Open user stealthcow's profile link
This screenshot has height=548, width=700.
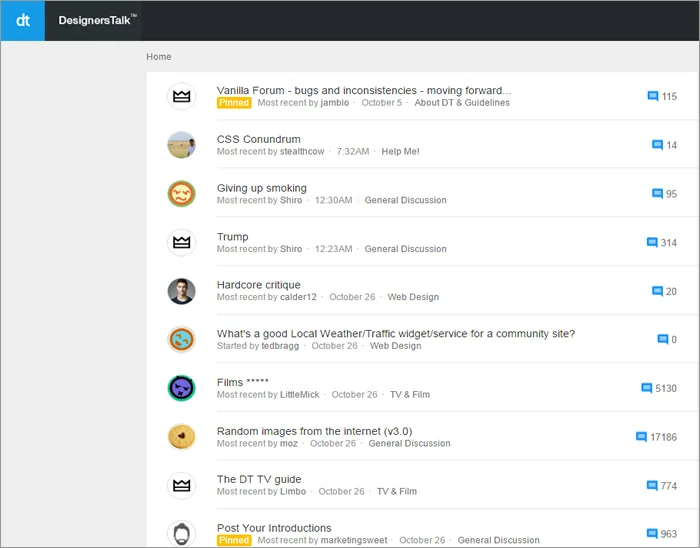[x=302, y=151]
